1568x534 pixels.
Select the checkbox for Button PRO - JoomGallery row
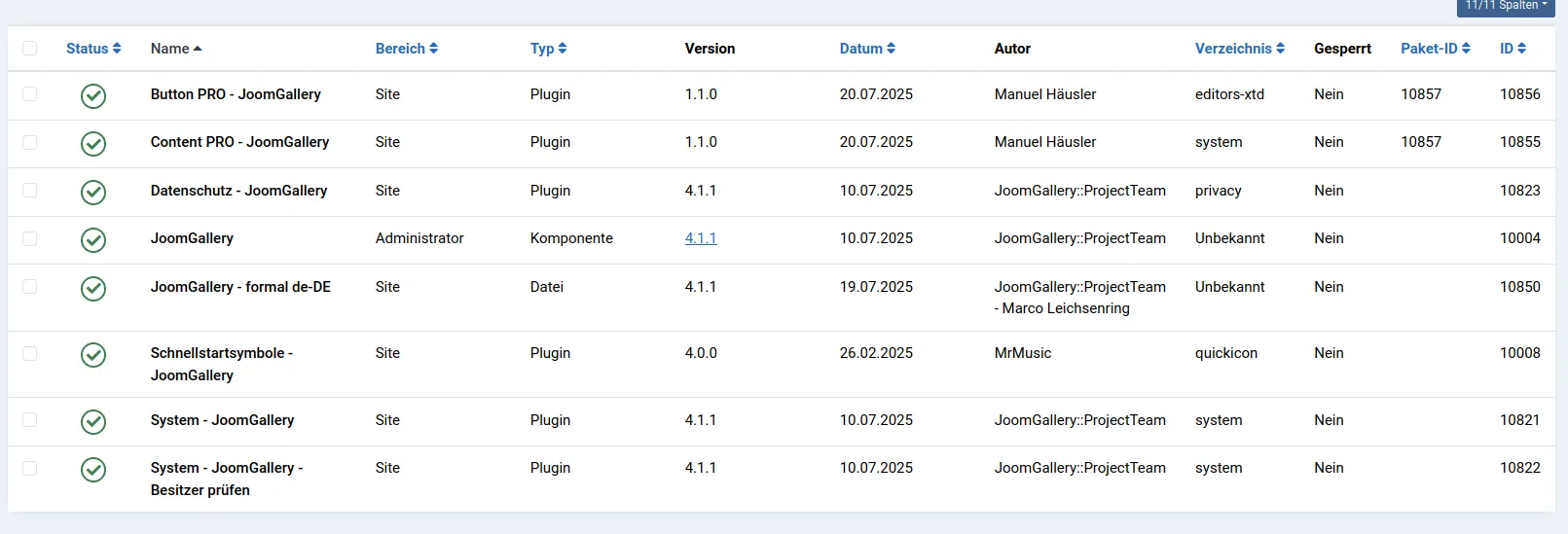pos(30,94)
